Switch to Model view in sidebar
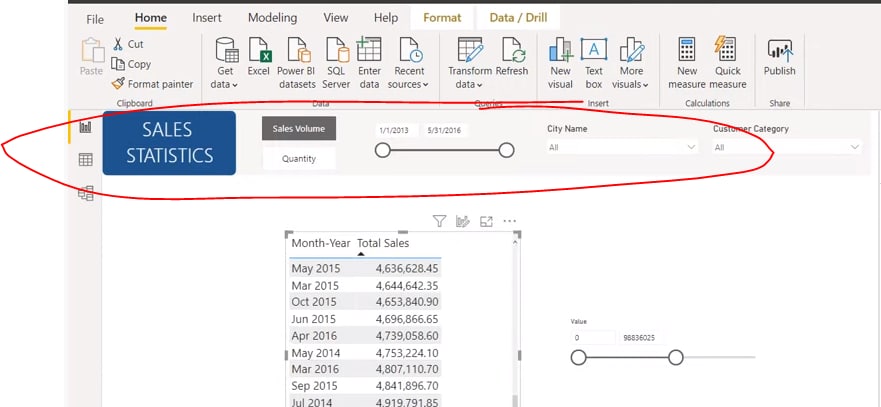881x407 pixels. (x=85, y=193)
